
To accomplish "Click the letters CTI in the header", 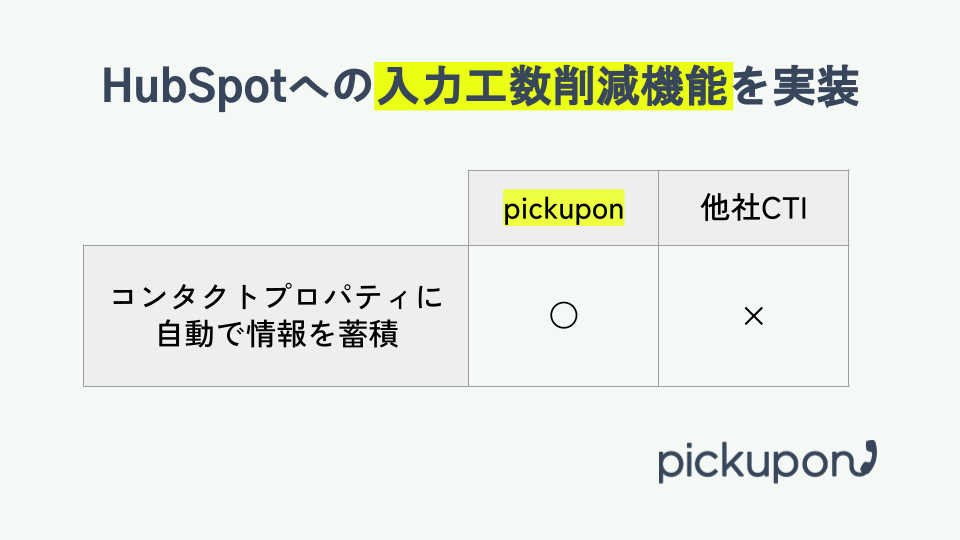I will [784, 209].
